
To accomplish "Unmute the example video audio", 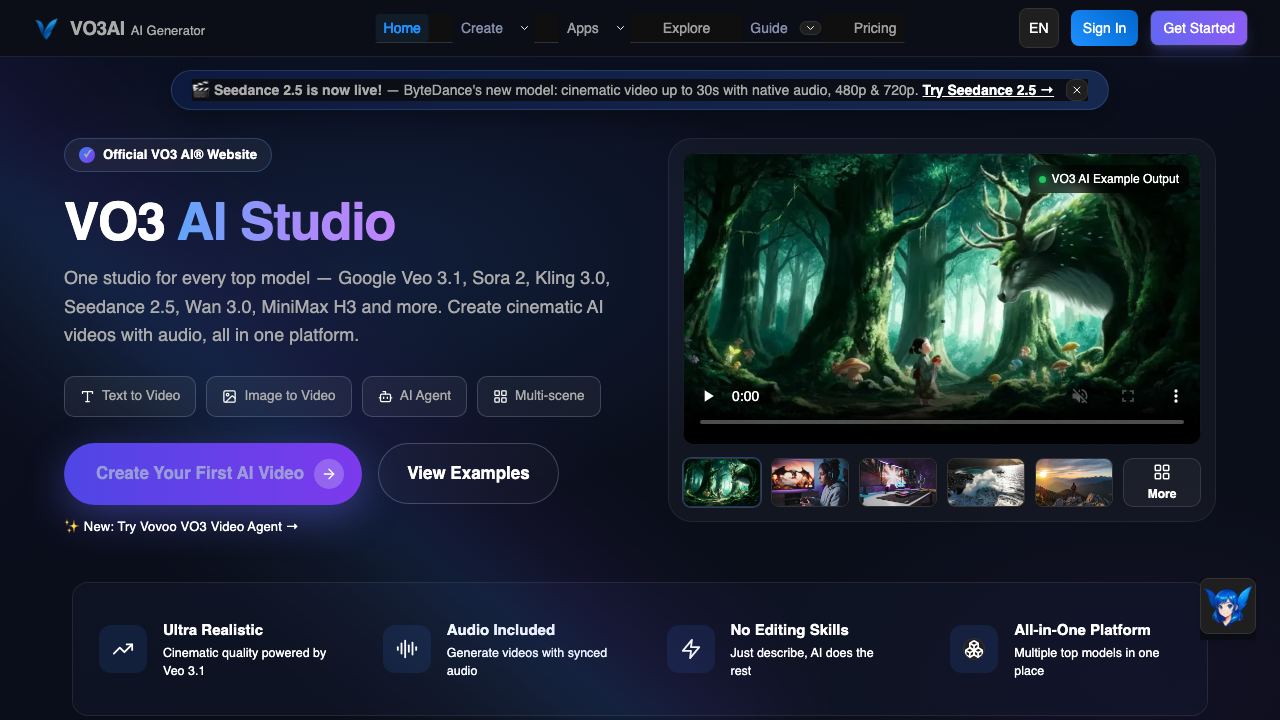I will (x=1080, y=396).
